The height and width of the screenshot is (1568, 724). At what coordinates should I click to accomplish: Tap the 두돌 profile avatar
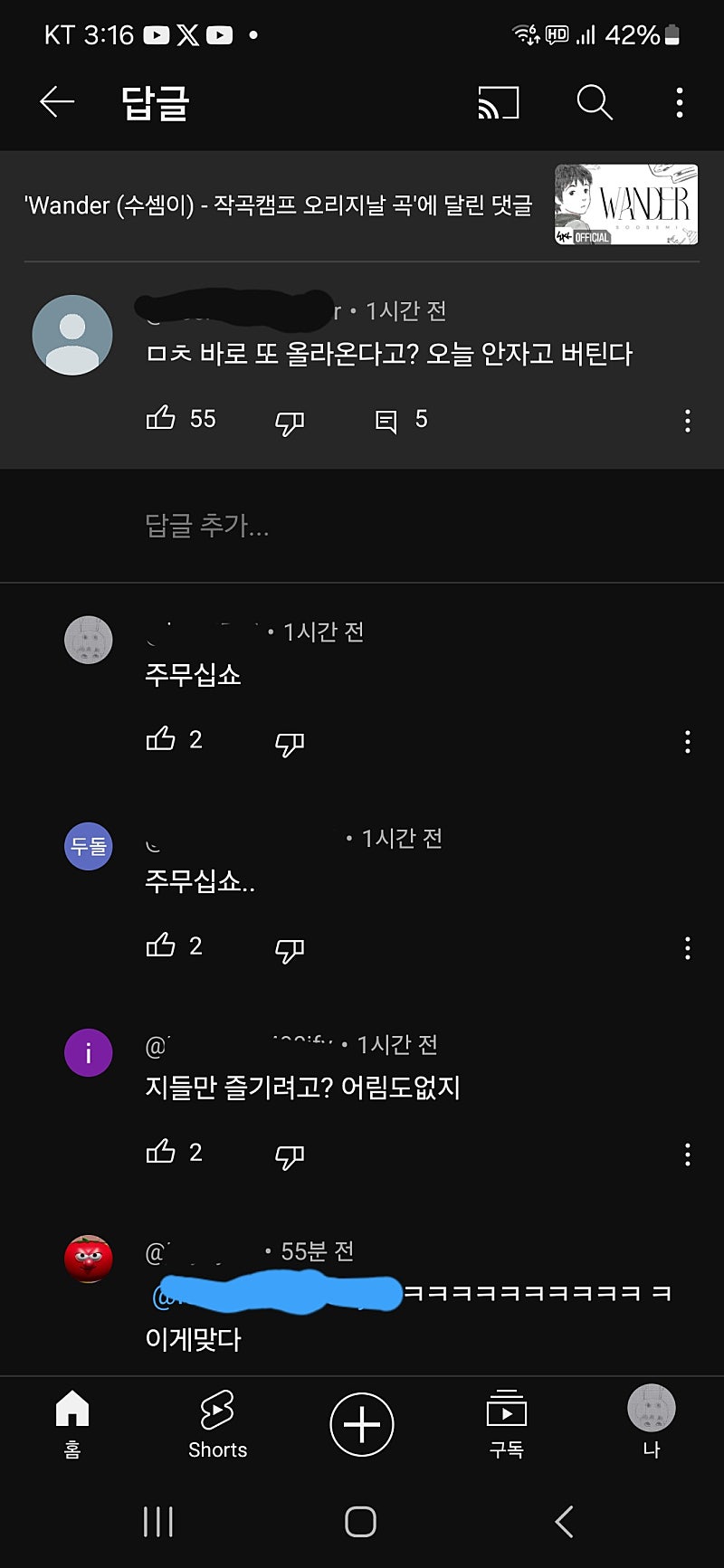[x=89, y=846]
